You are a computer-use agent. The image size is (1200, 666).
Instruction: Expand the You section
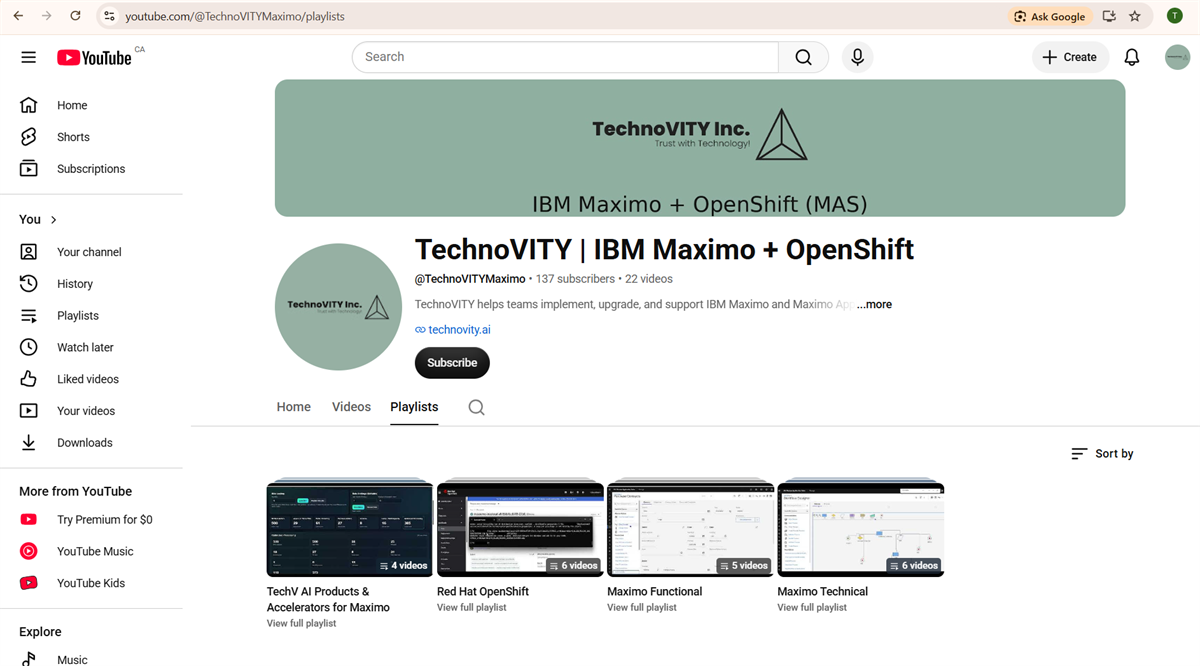tap(38, 219)
